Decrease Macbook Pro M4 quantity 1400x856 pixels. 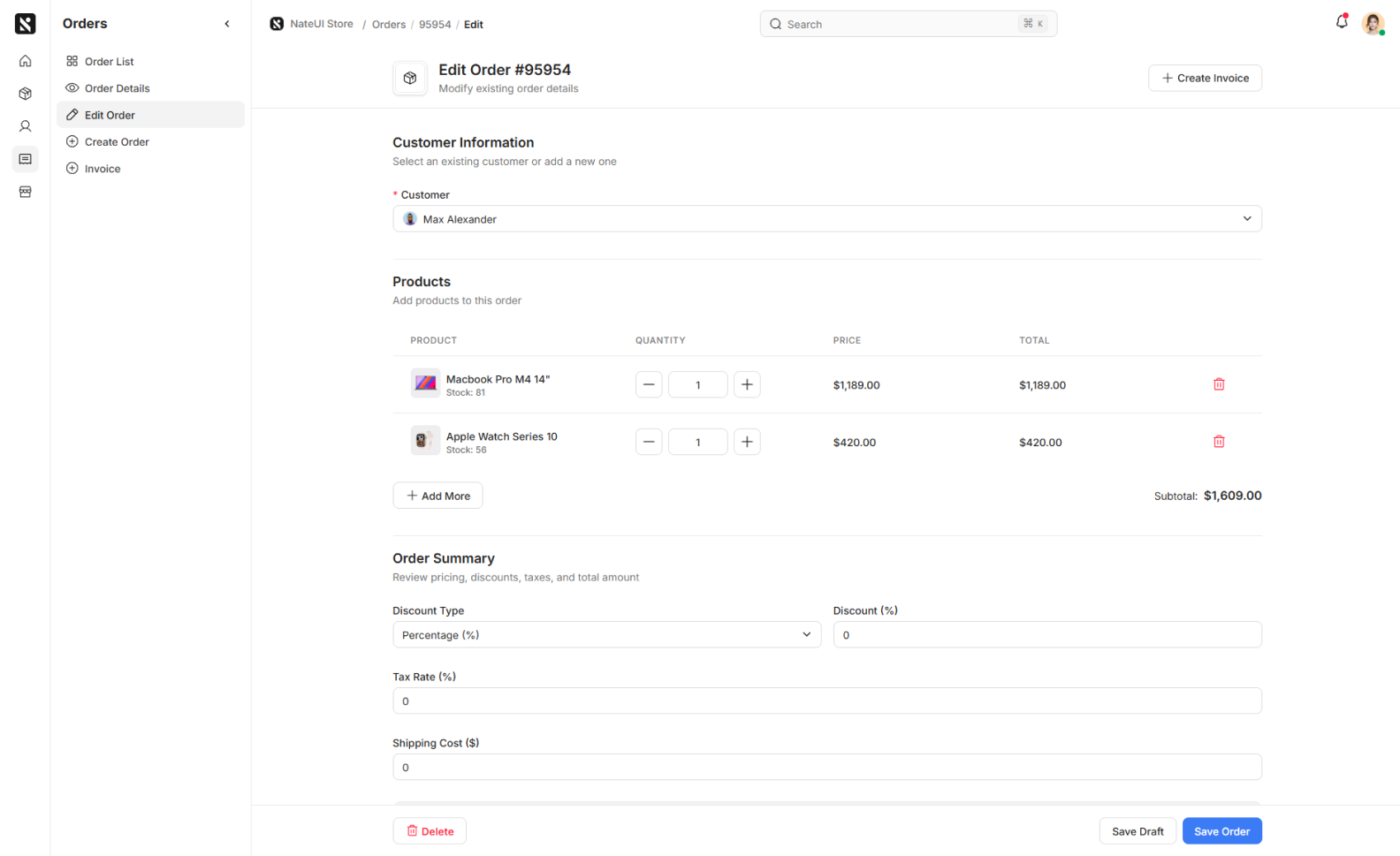pyautogui.click(x=649, y=384)
